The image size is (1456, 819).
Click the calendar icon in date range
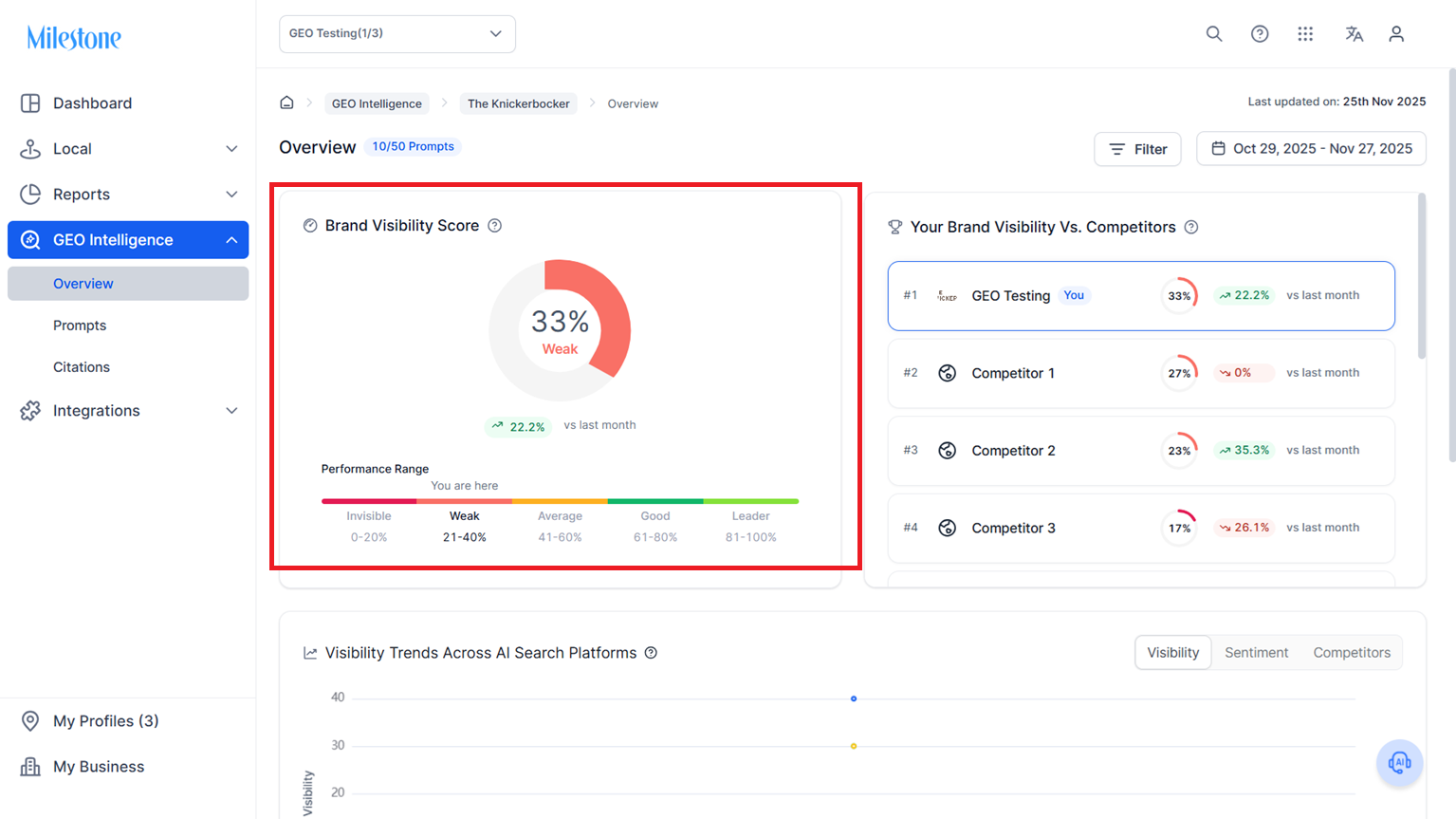(1218, 148)
